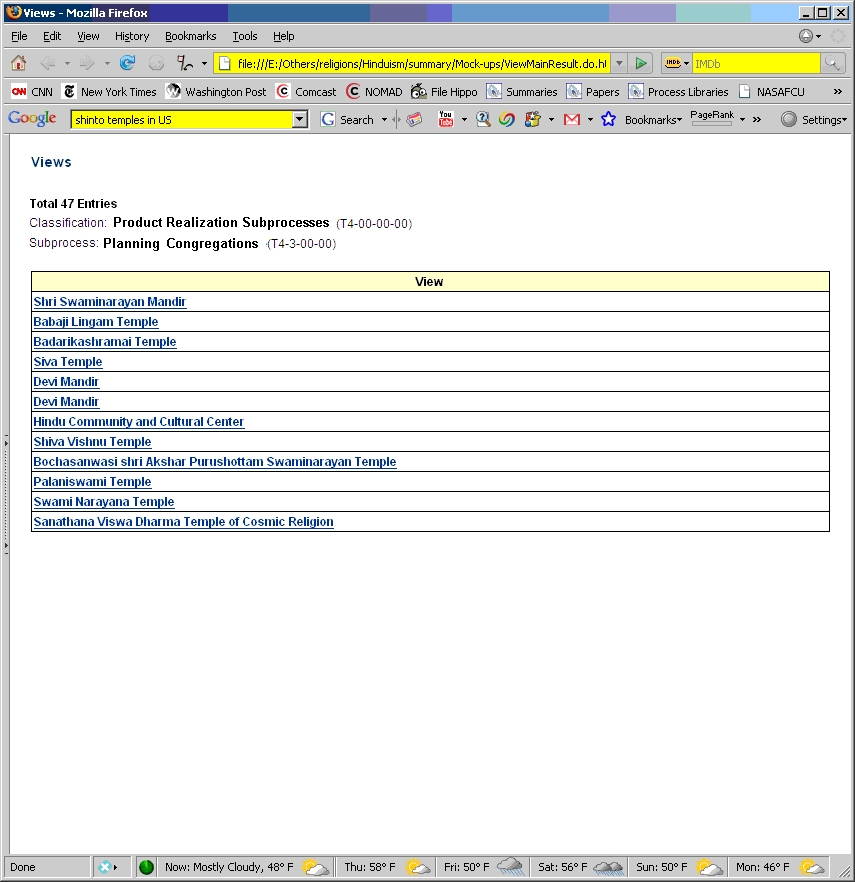
Task: Open the Gmail icon dropdown arrow
Action: click(x=590, y=120)
